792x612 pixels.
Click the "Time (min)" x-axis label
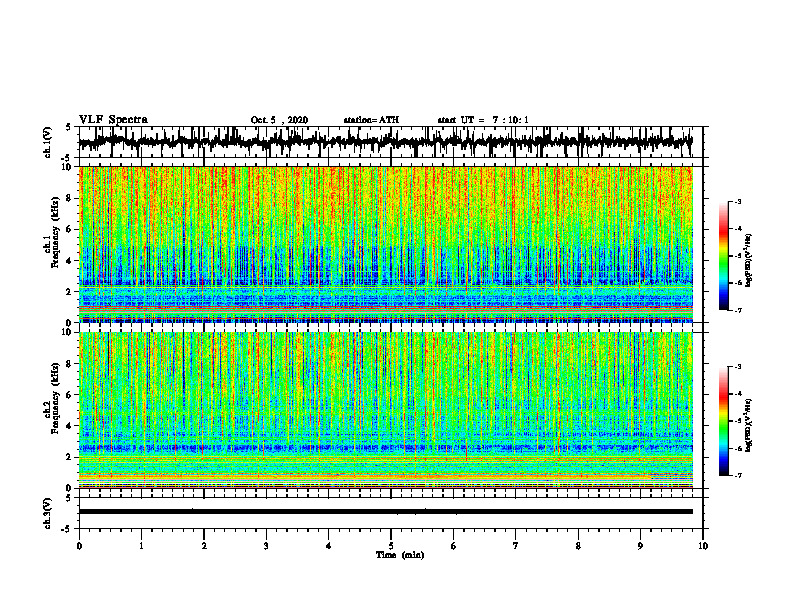(x=400, y=555)
